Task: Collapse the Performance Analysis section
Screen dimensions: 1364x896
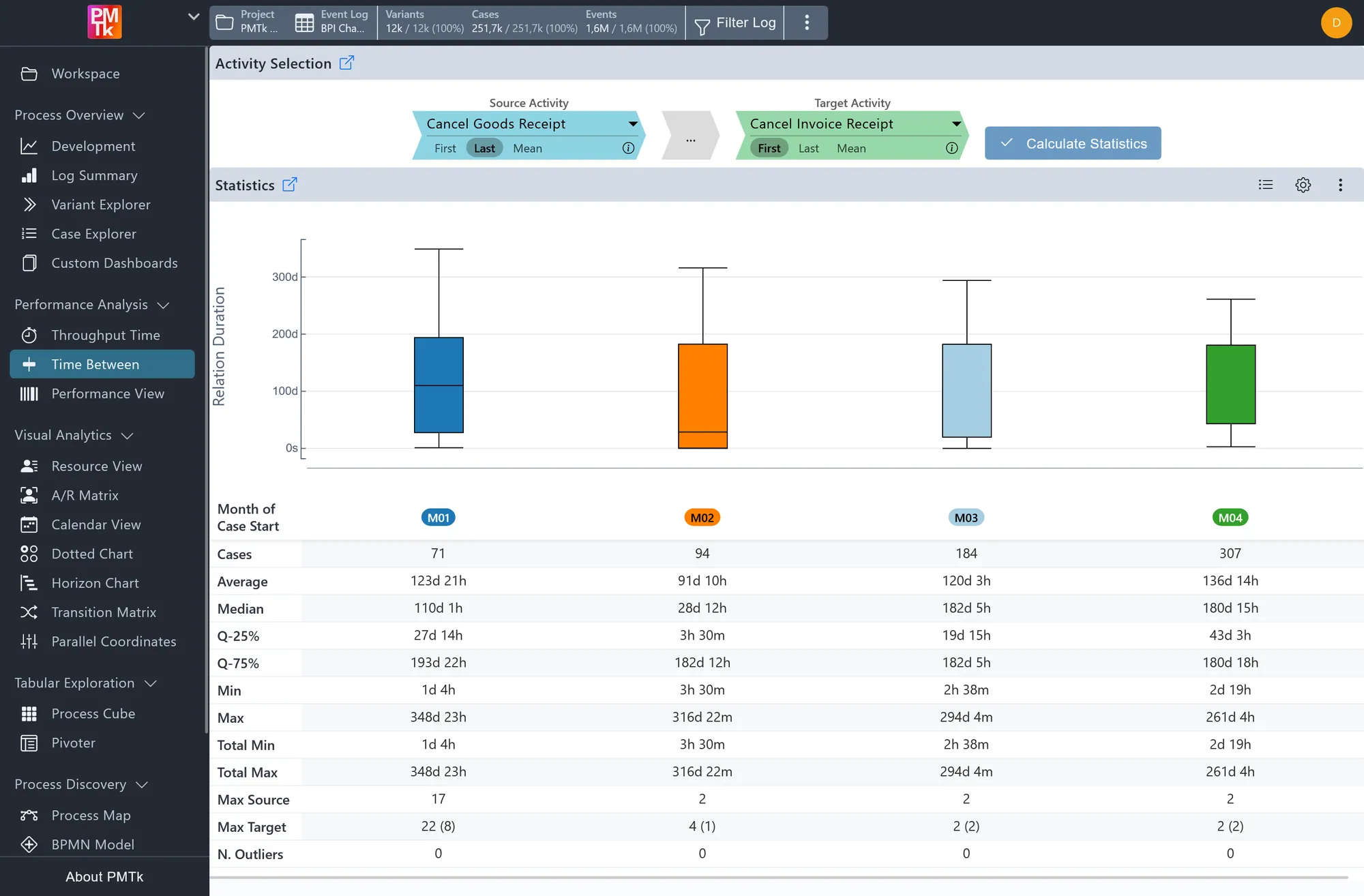Action: pyautogui.click(x=92, y=305)
